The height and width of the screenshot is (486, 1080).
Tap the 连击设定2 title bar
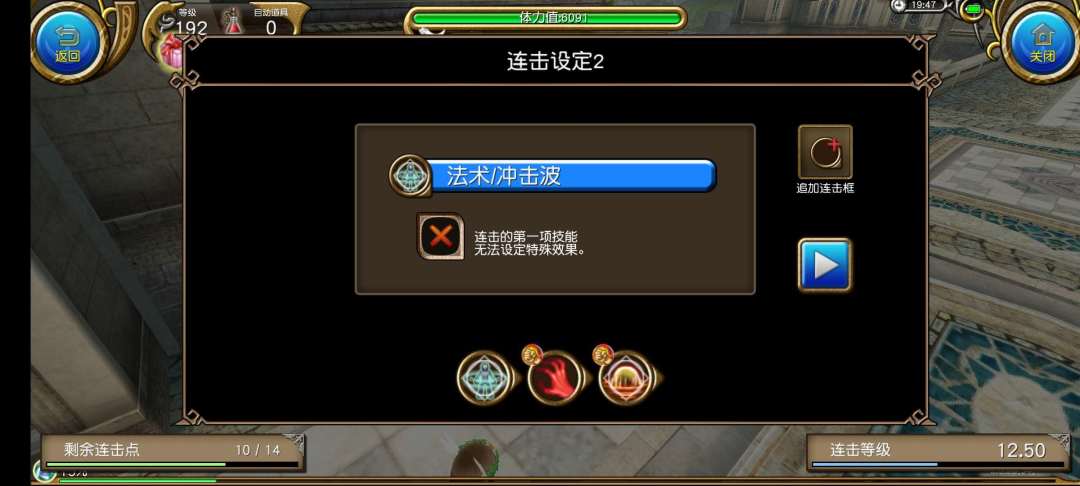point(555,61)
